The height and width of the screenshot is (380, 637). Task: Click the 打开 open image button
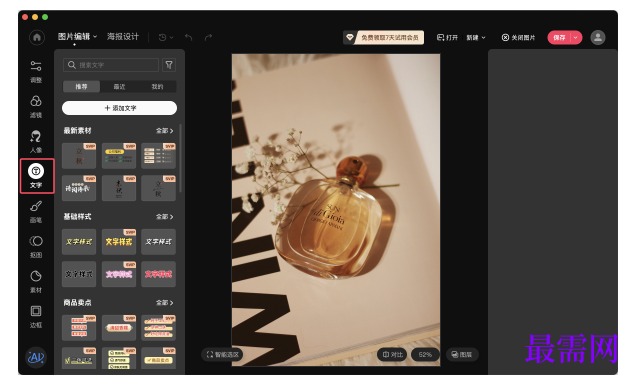click(x=447, y=37)
